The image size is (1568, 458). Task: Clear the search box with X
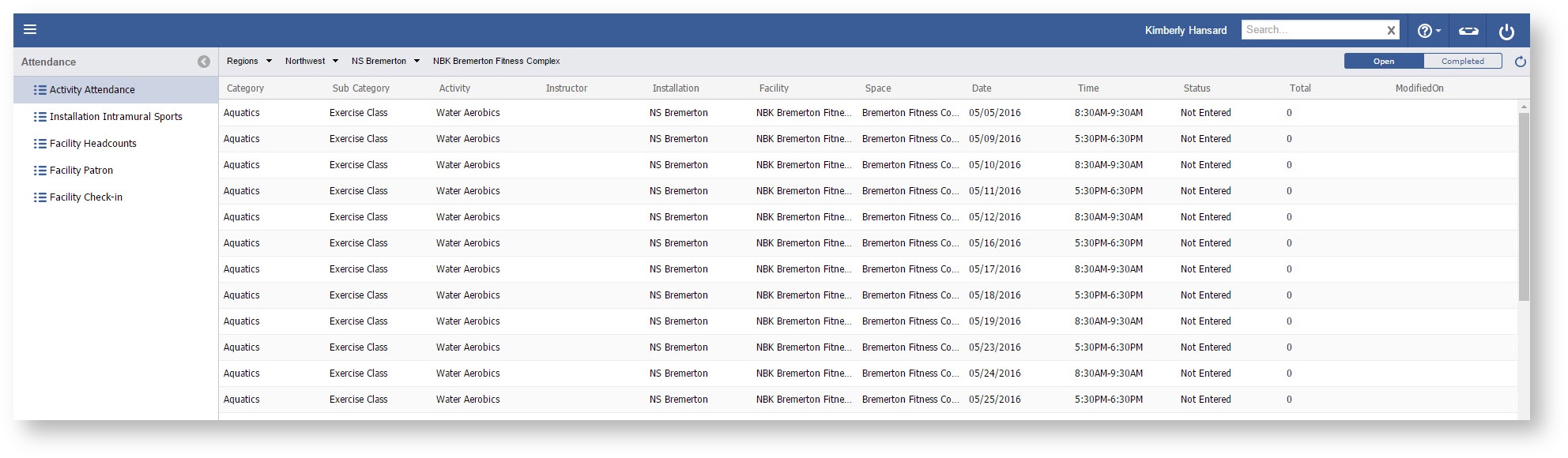pos(1391,31)
